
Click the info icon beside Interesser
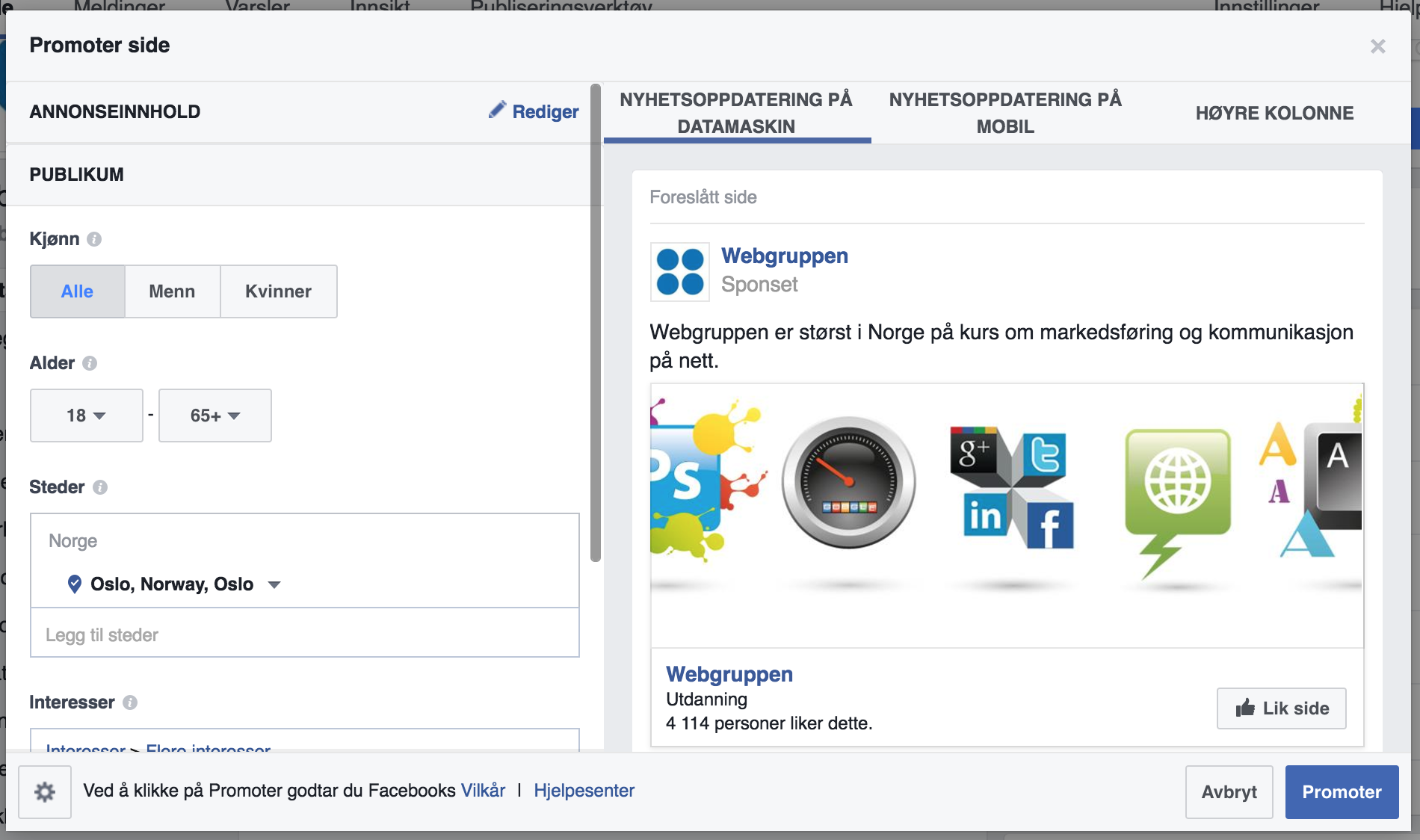[x=130, y=702]
